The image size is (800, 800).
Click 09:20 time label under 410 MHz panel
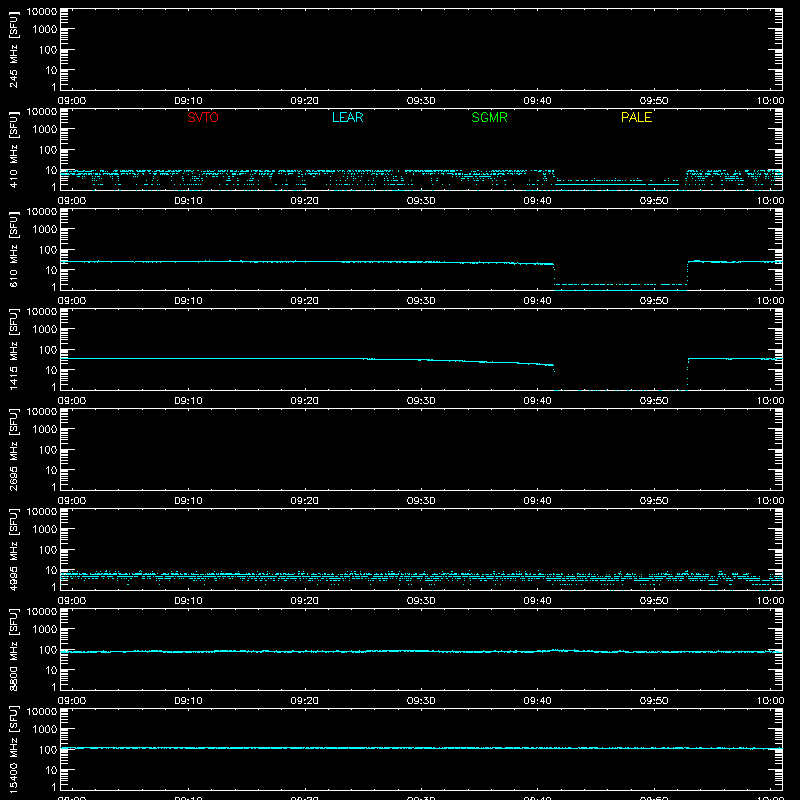(305, 201)
